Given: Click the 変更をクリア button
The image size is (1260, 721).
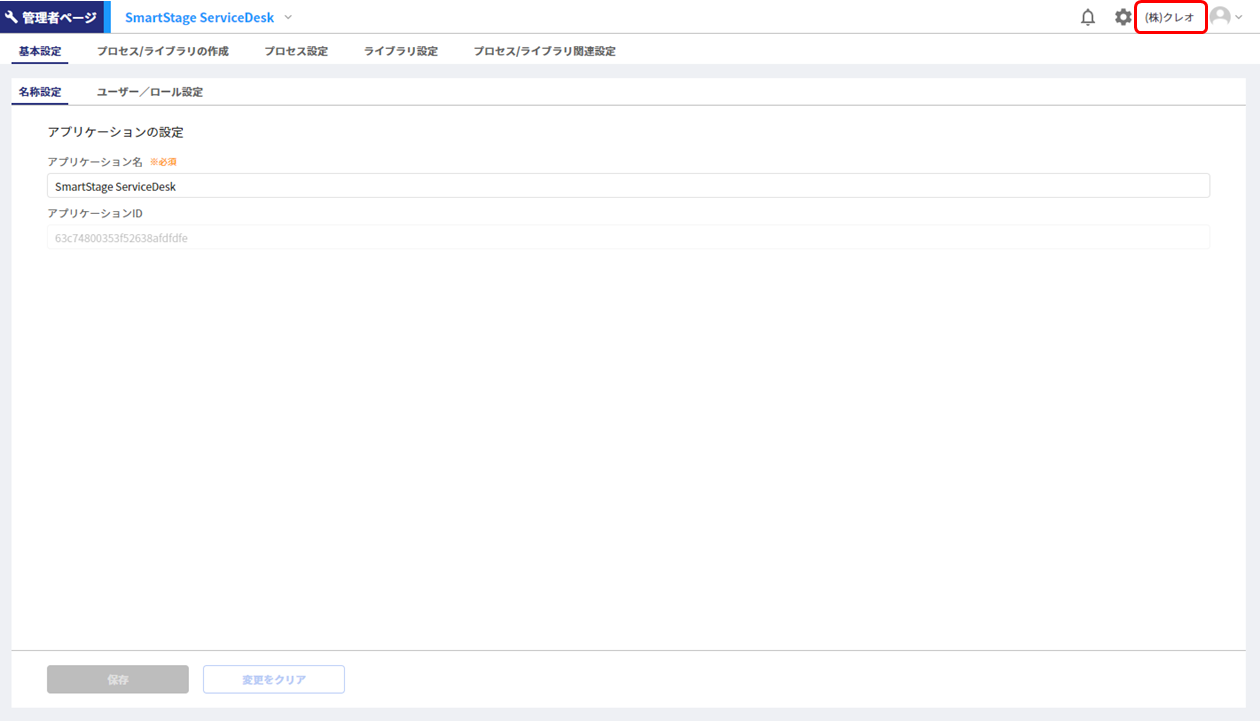Looking at the screenshot, I should (x=274, y=680).
